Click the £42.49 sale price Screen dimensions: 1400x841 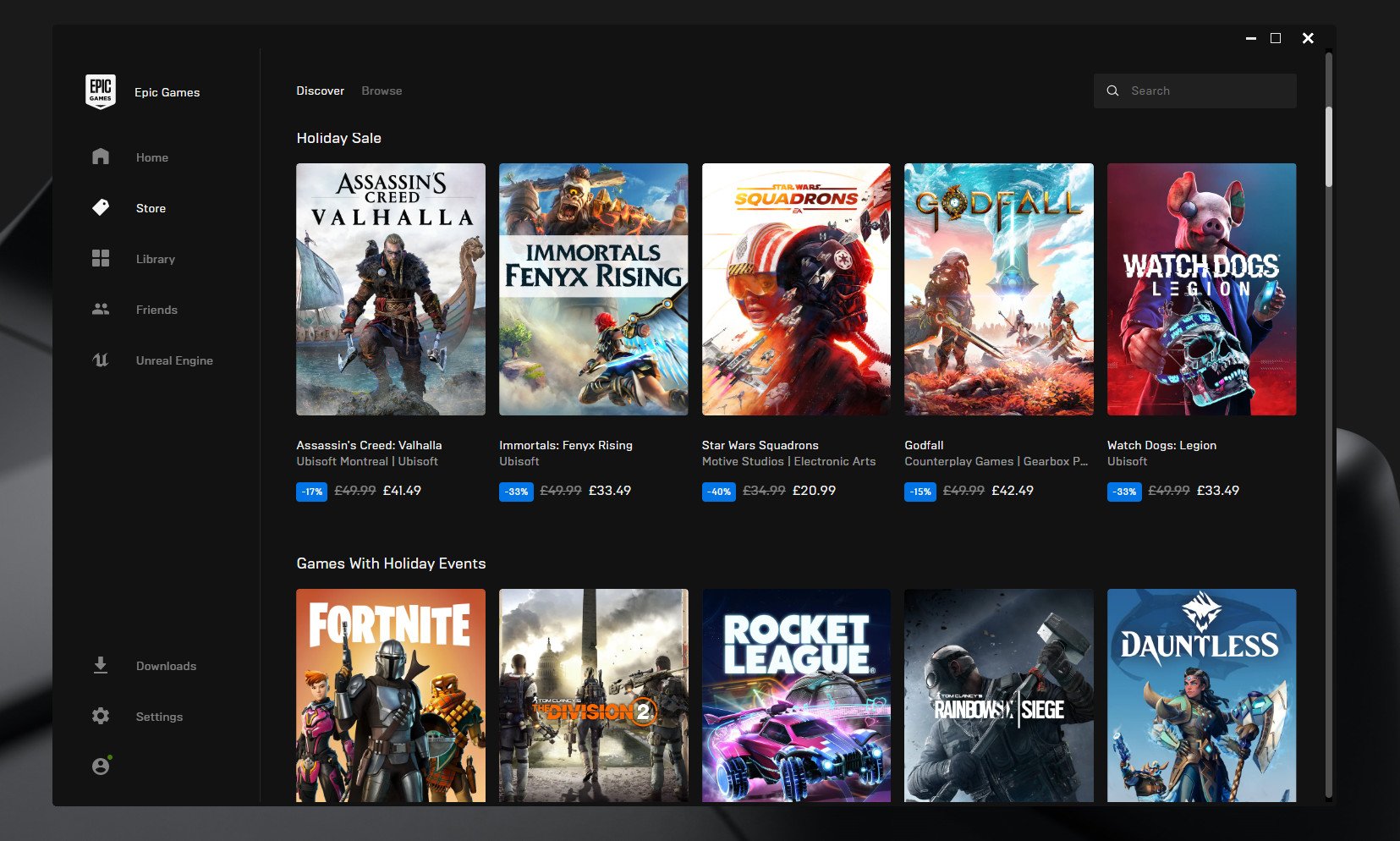(x=1013, y=491)
